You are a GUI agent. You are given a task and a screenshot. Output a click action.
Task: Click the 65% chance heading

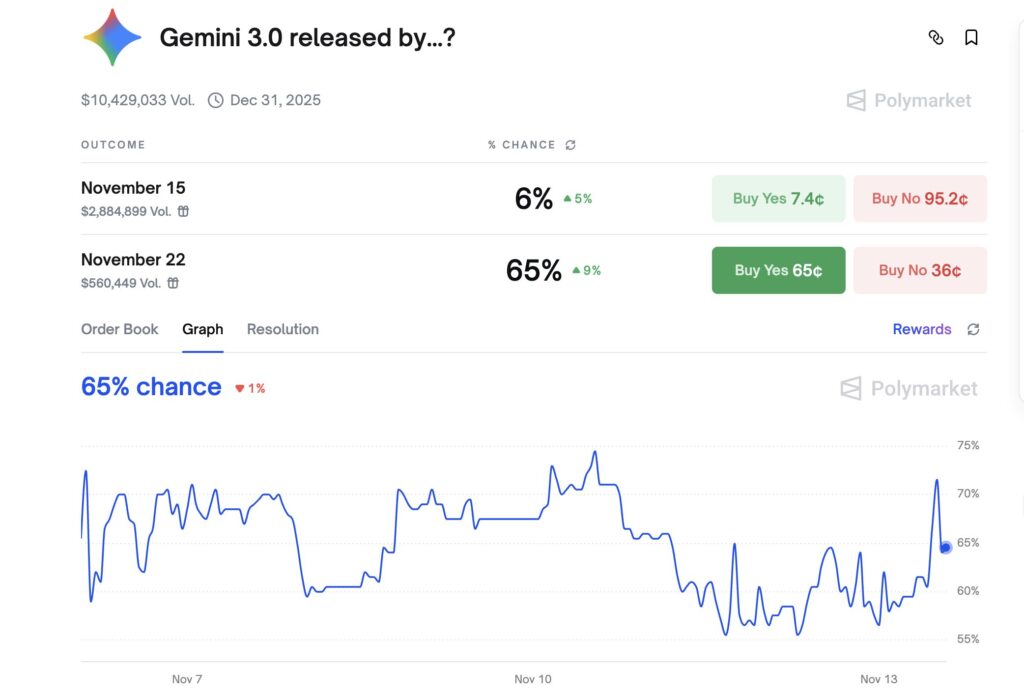150,387
